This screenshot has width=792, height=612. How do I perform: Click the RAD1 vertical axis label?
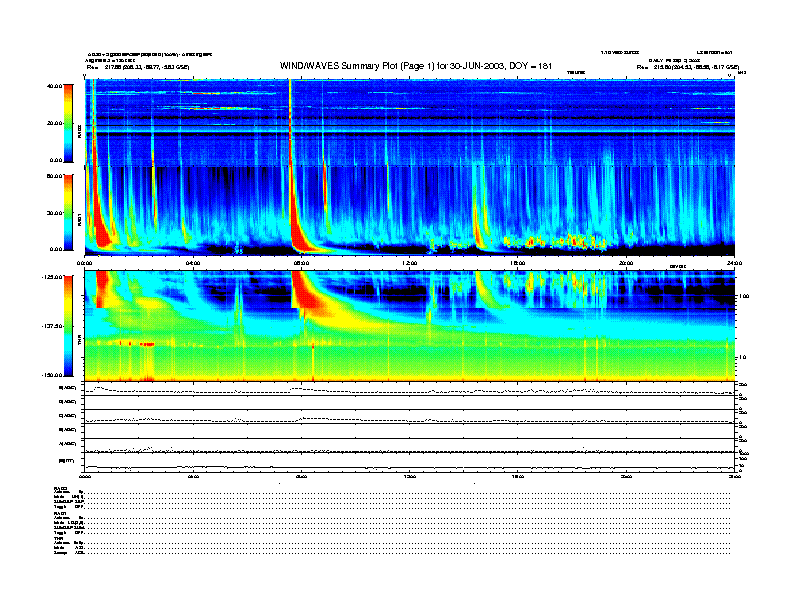tap(79, 220)
